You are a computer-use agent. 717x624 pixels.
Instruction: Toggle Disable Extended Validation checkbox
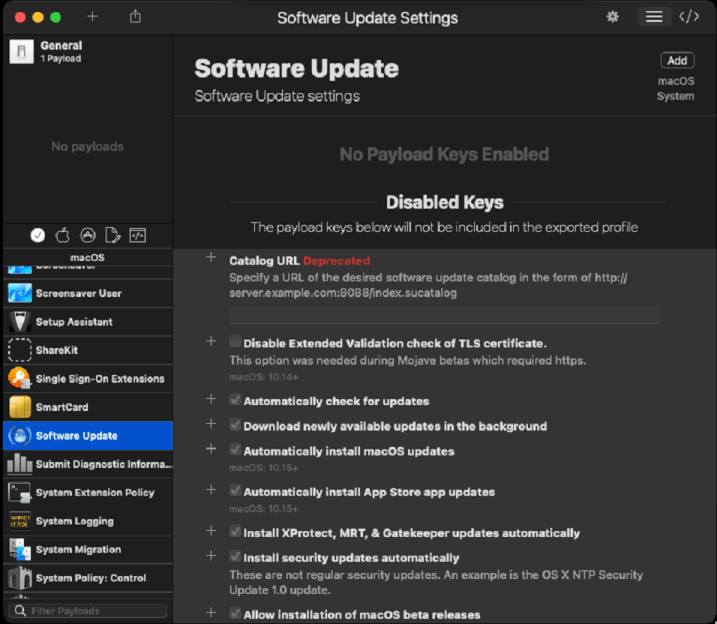235,341
